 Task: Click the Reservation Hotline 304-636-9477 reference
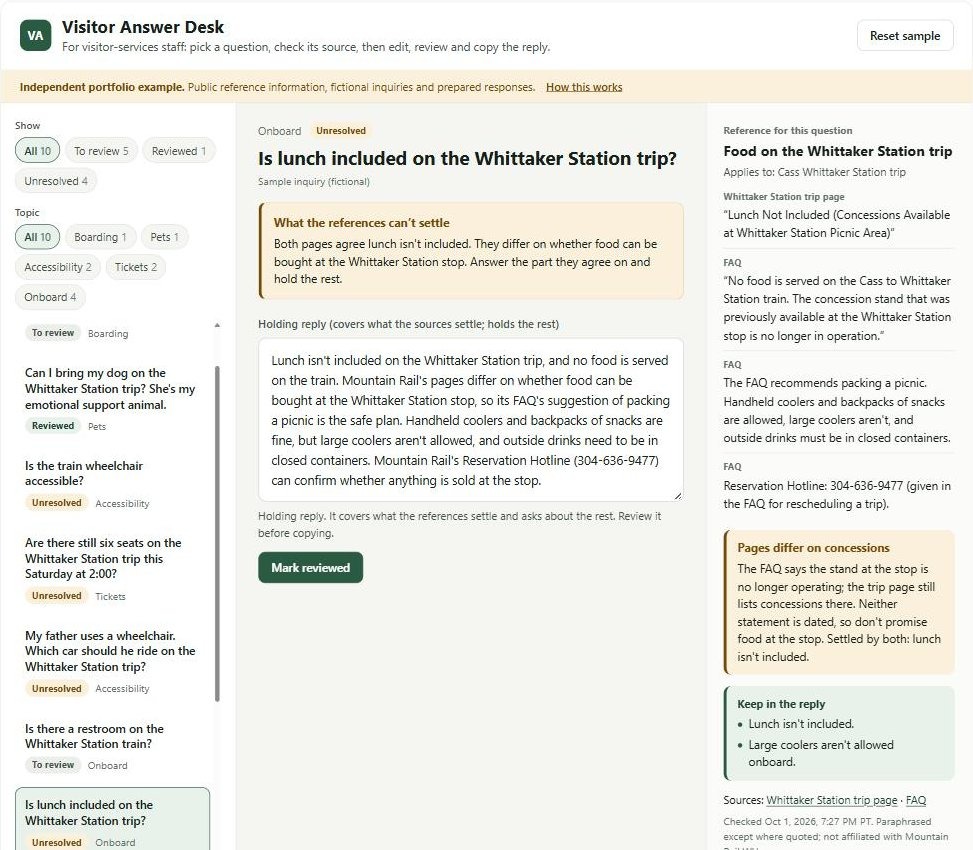(836, 494)
